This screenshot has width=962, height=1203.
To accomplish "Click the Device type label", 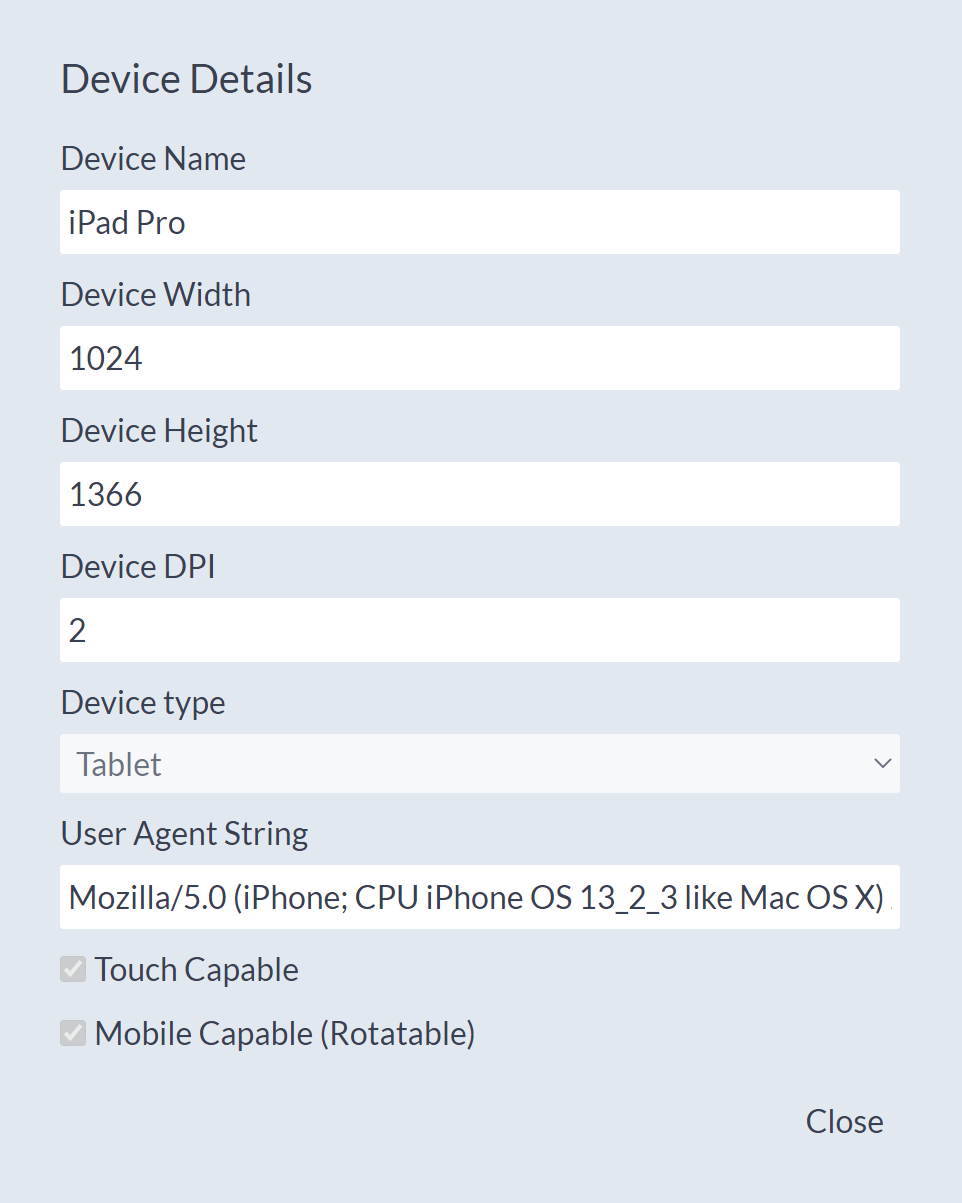I will pos(143,703).
